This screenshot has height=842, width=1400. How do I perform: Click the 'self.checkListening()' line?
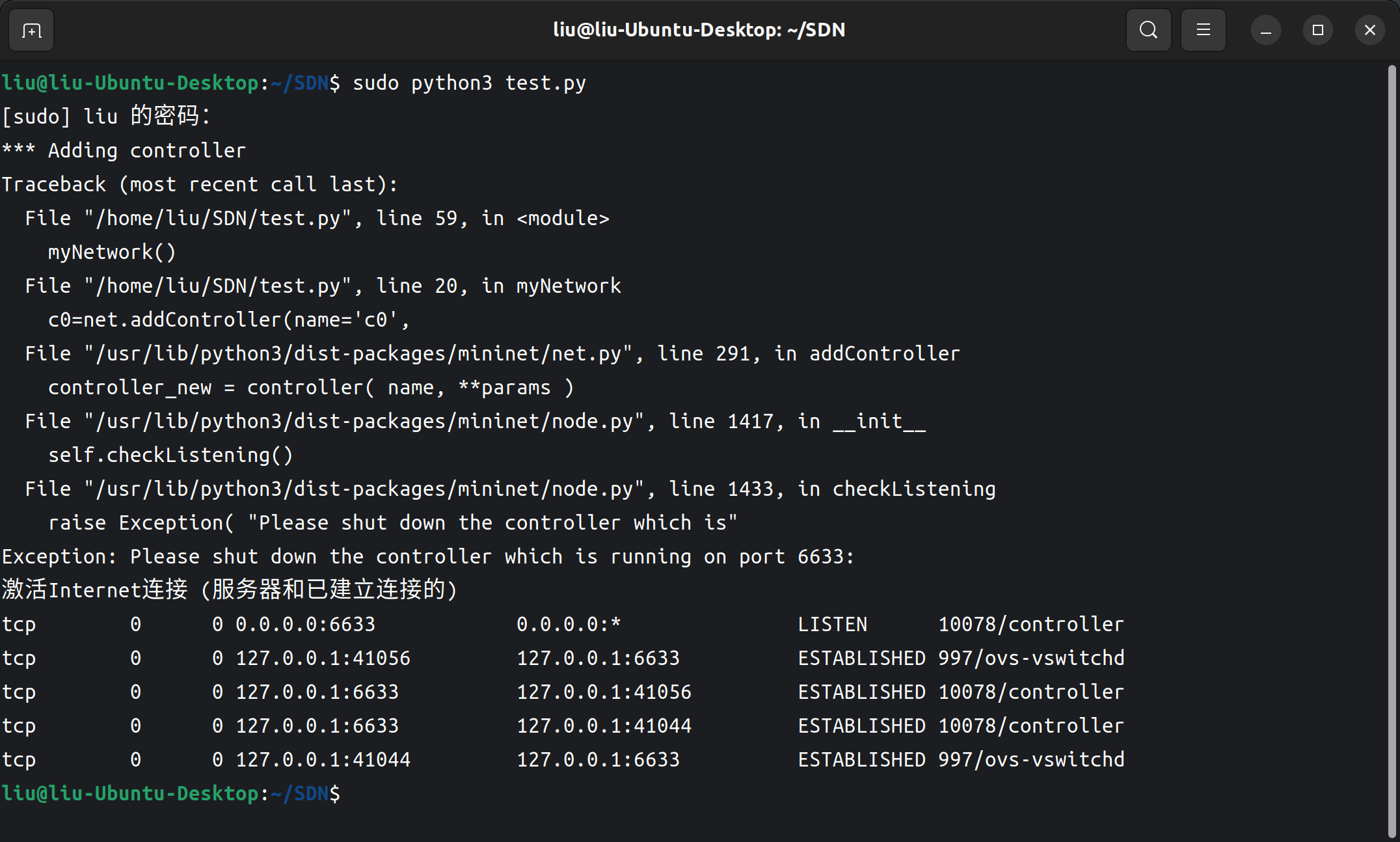[170, 455]
